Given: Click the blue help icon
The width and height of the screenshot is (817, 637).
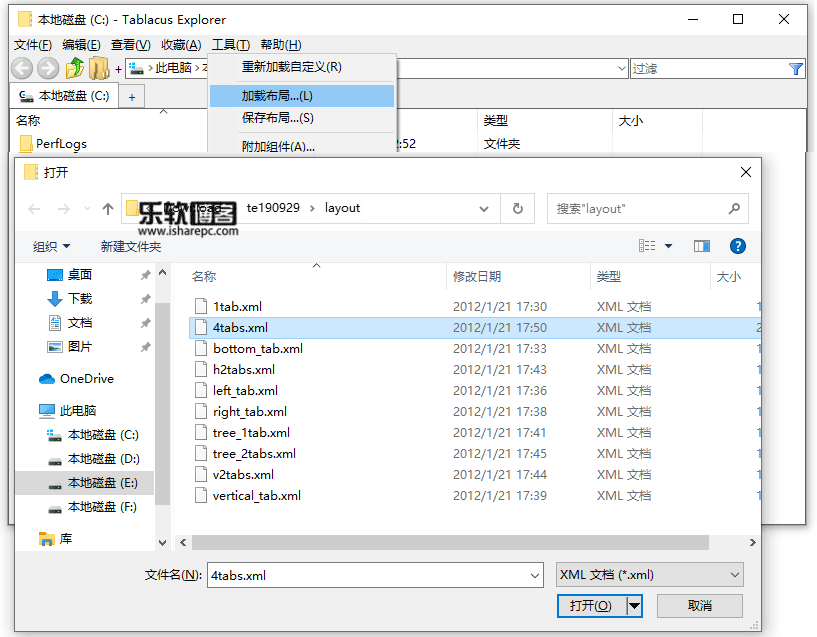Looking at the screenshot, I should [737, 246].
